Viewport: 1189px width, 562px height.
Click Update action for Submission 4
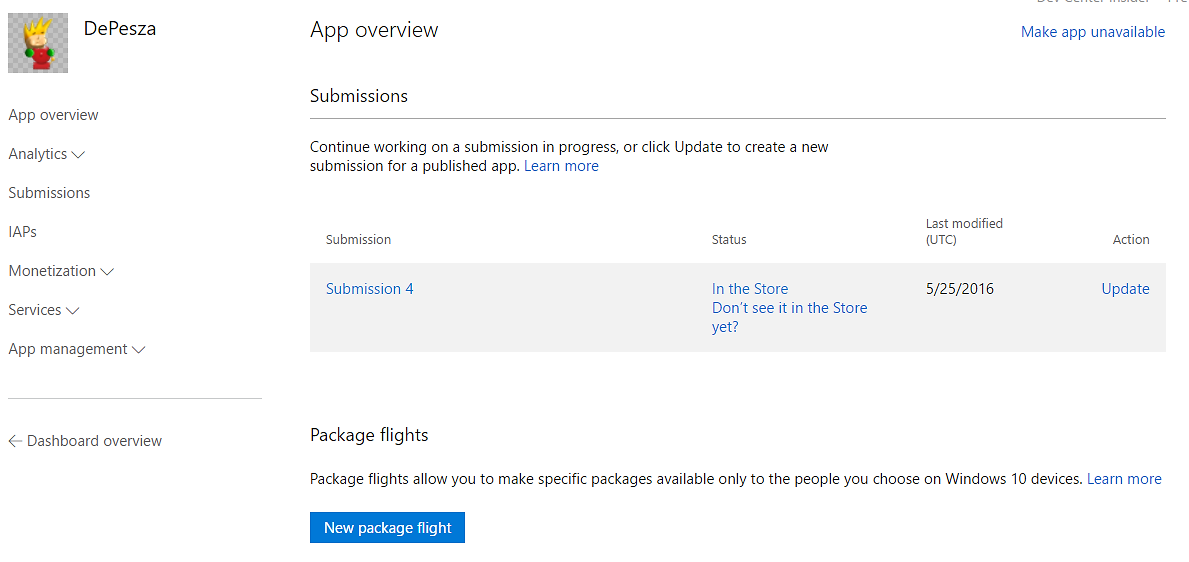point(1125,289)
